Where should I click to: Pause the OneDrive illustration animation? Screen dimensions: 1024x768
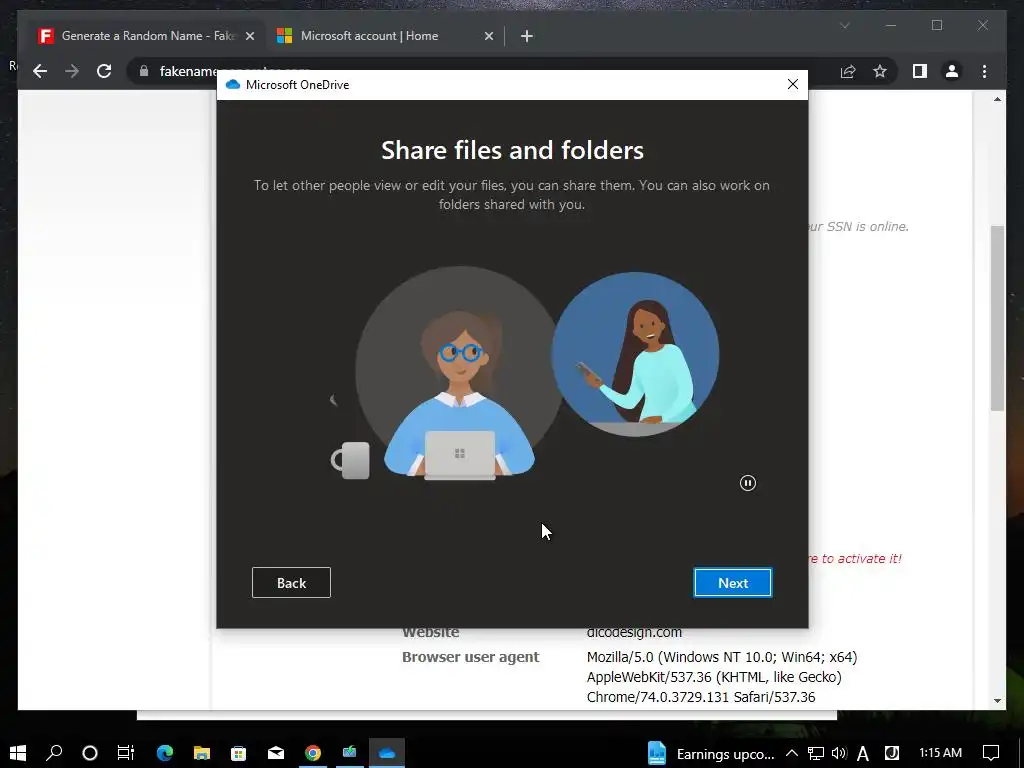(x=748, y=483)
